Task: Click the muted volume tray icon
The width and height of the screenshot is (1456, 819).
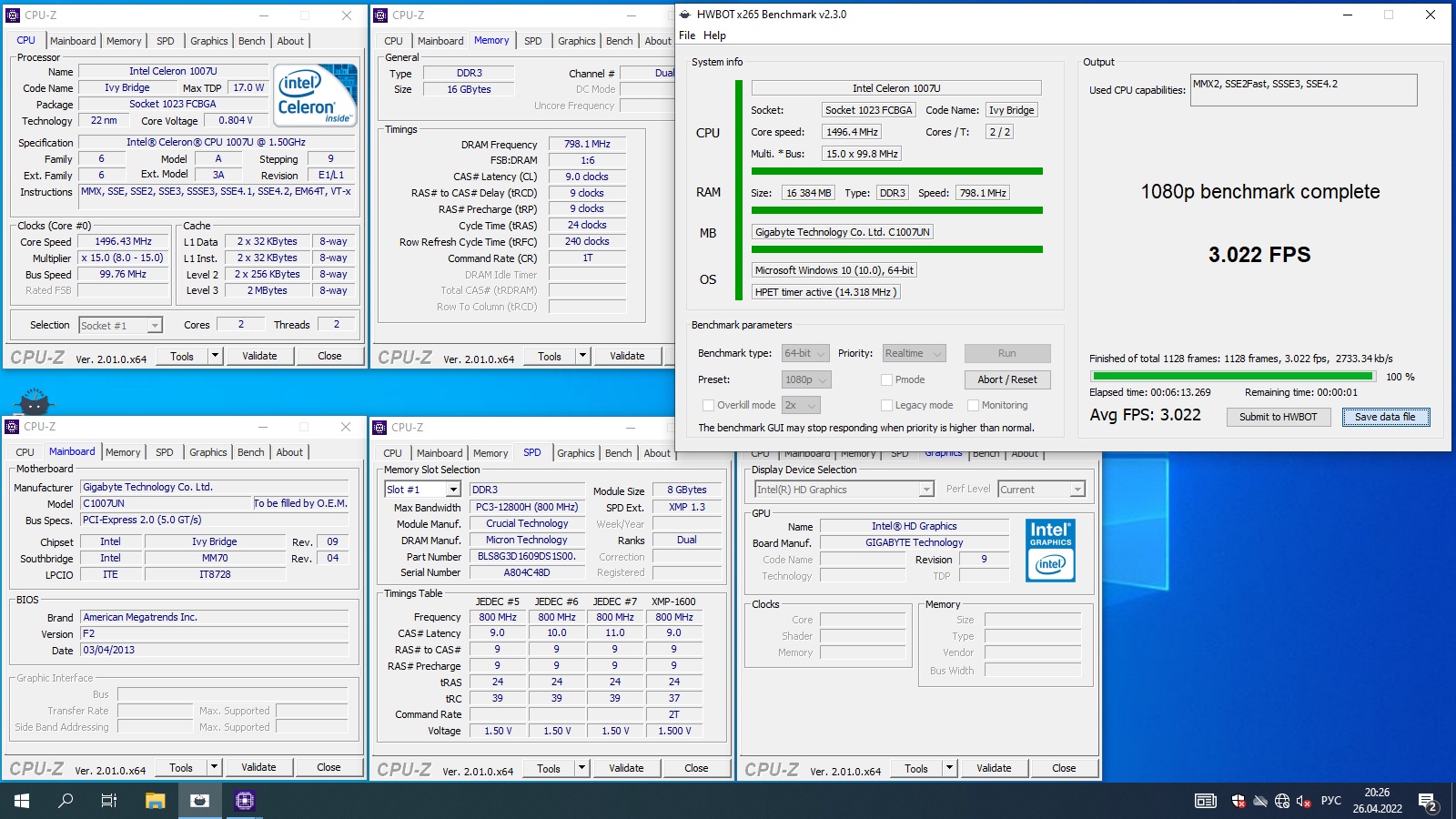Action: click(x=1304, y=801)
